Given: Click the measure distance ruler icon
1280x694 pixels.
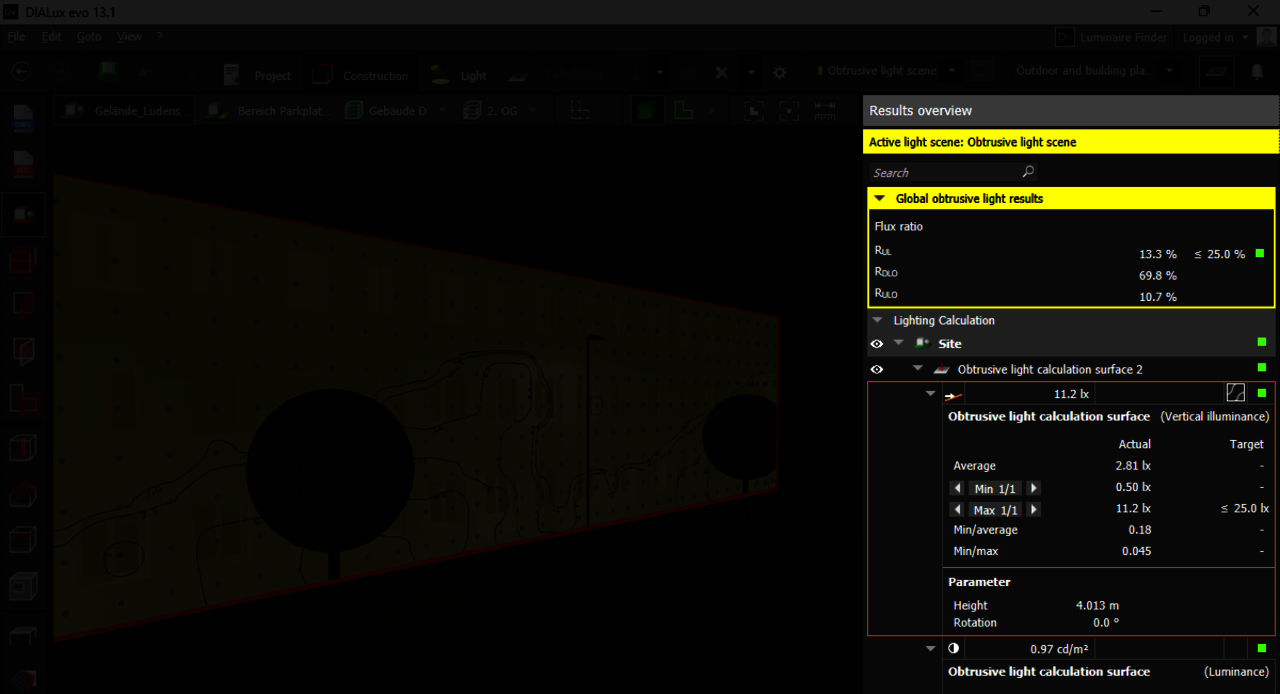Looking at the screenshot, I should 825,110.
